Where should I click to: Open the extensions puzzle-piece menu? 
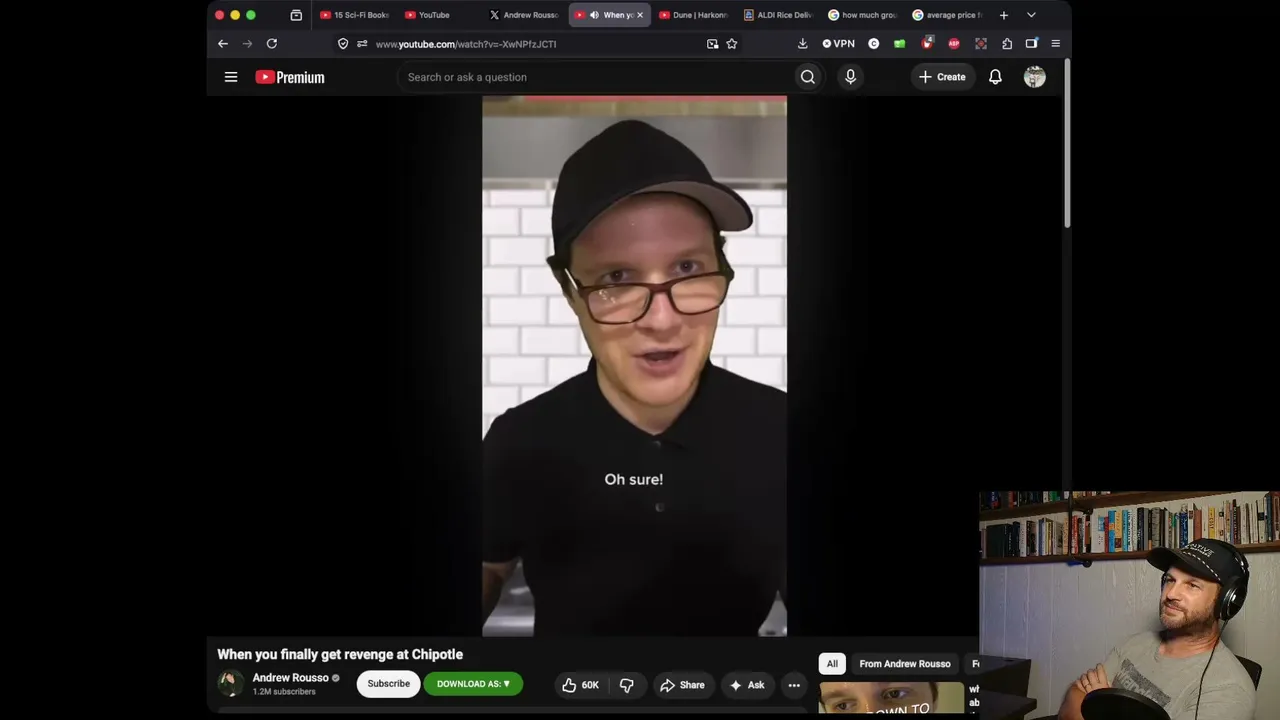(x=1007, y=44)
